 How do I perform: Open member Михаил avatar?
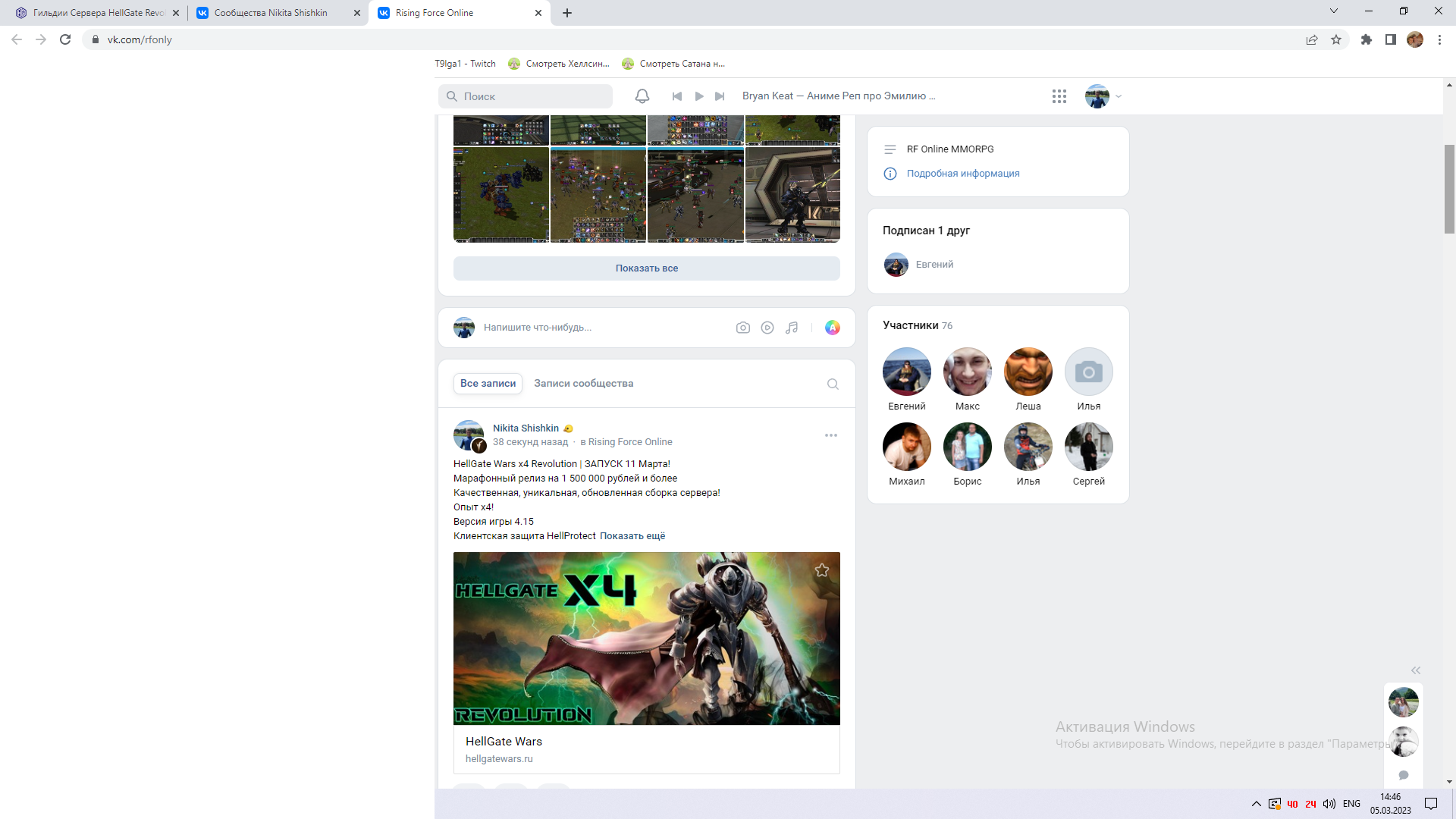pos(907,447)
